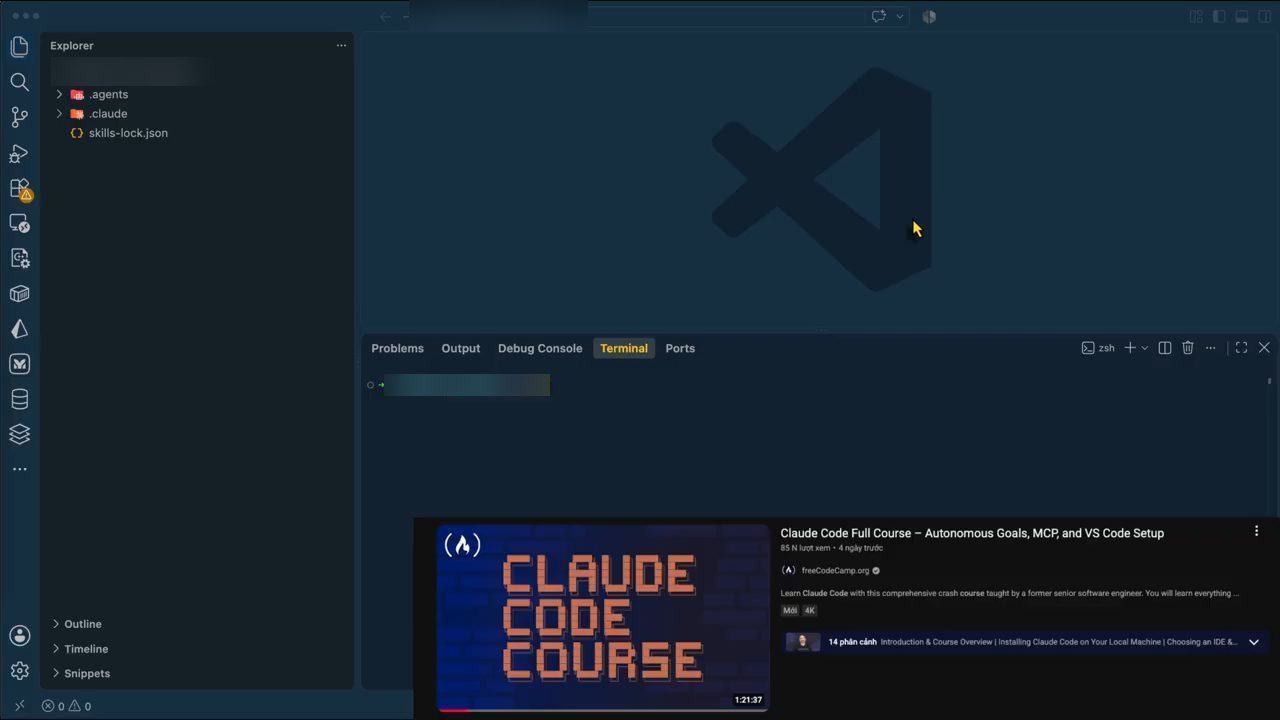Open the Run and Debug view
Screen dimensions: 1280x720
[19, 153]
